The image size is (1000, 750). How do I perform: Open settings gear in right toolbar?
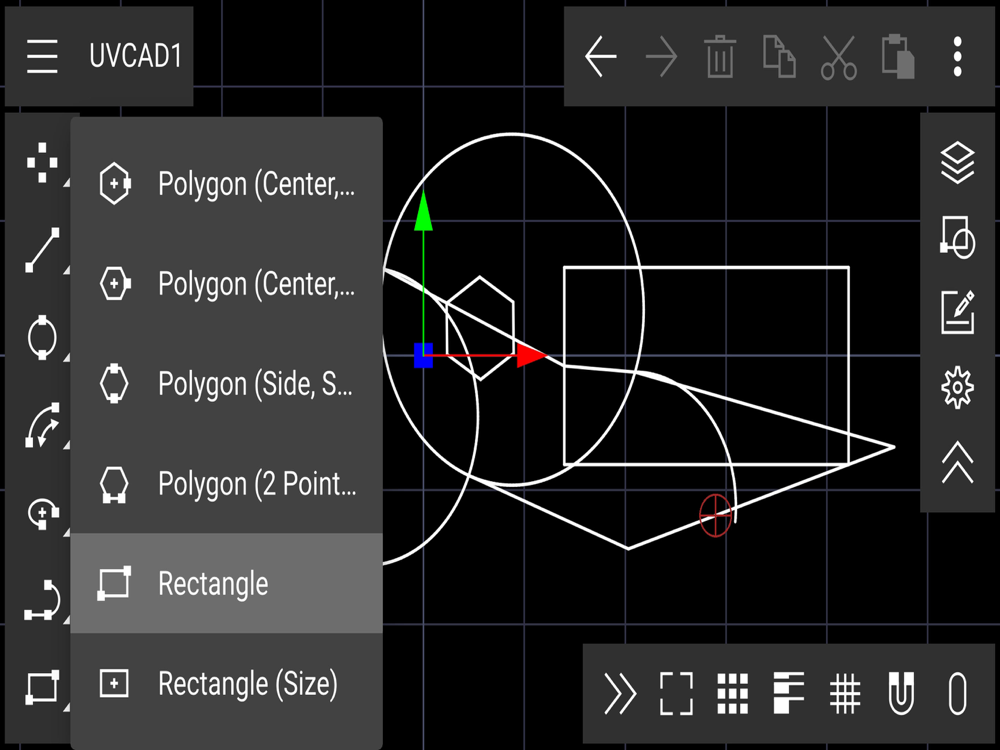click(x=957, y=387)
